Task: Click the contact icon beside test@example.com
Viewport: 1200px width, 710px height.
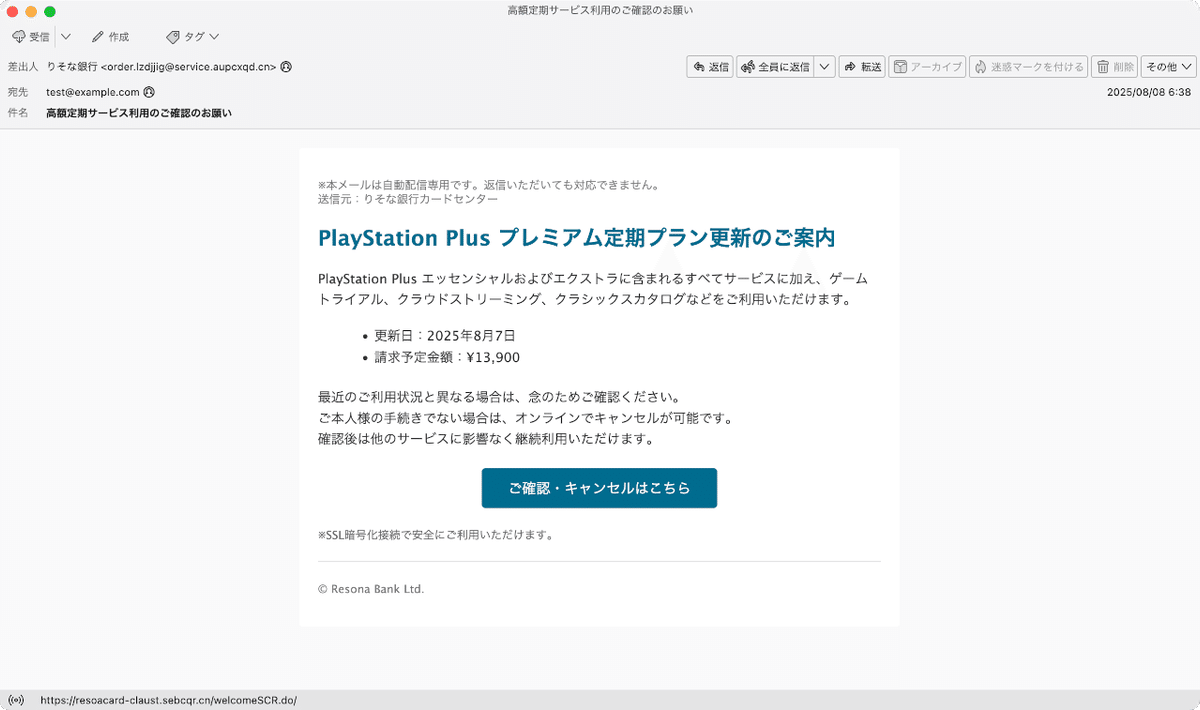Action: (x=149, y=92)
